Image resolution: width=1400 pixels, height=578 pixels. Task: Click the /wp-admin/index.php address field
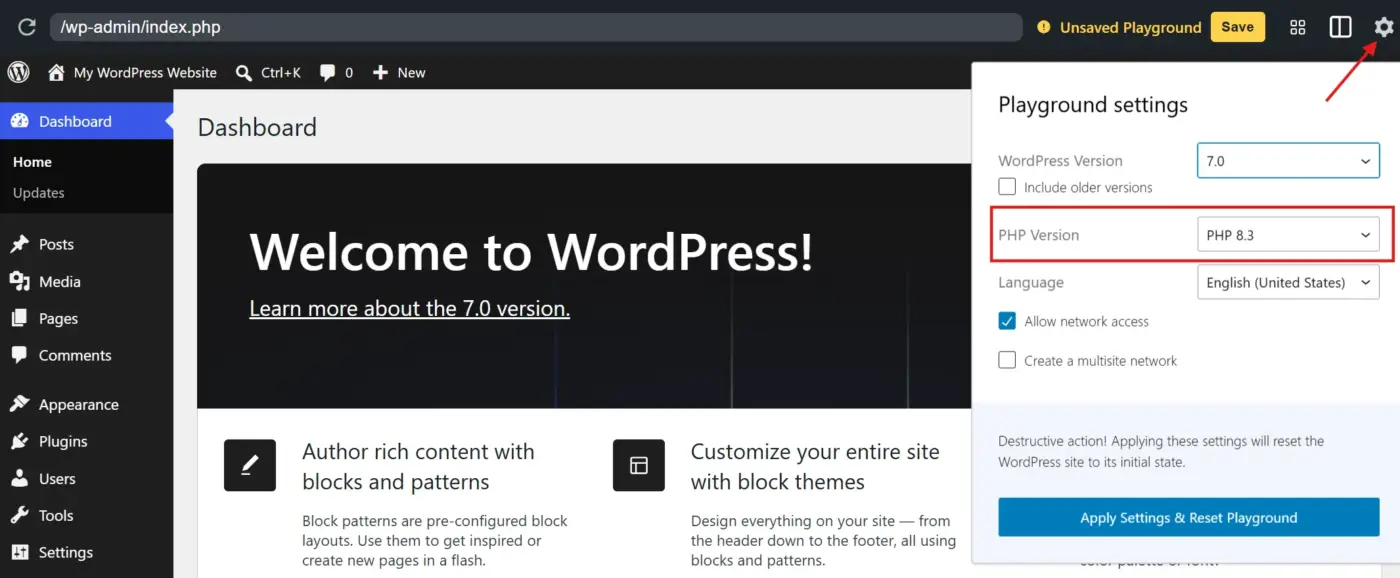[536, 27]
